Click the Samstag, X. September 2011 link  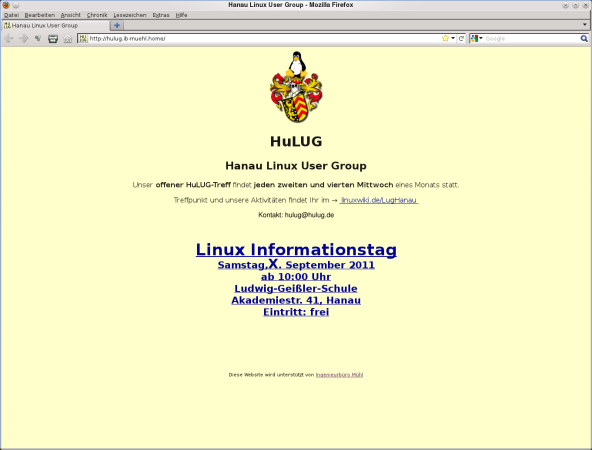click(296, 264)
